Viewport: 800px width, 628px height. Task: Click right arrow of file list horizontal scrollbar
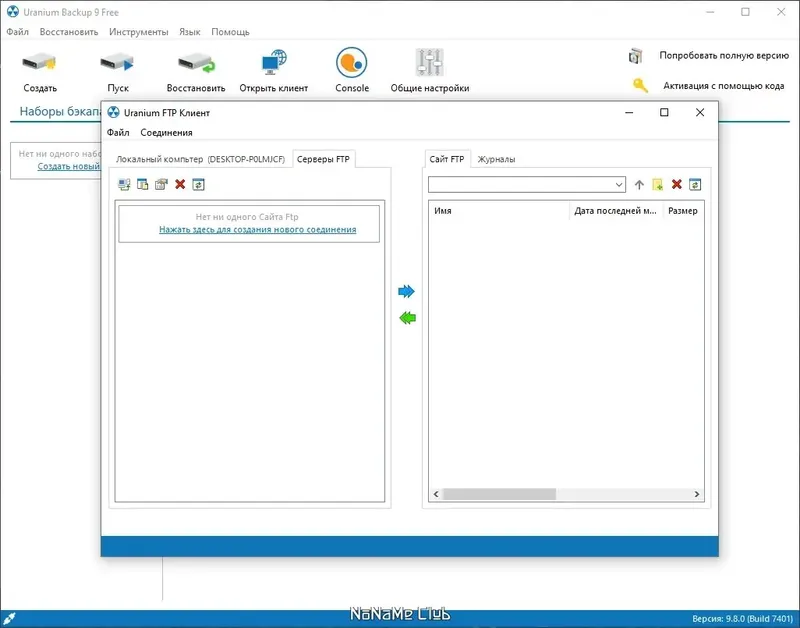coord(696,494)
